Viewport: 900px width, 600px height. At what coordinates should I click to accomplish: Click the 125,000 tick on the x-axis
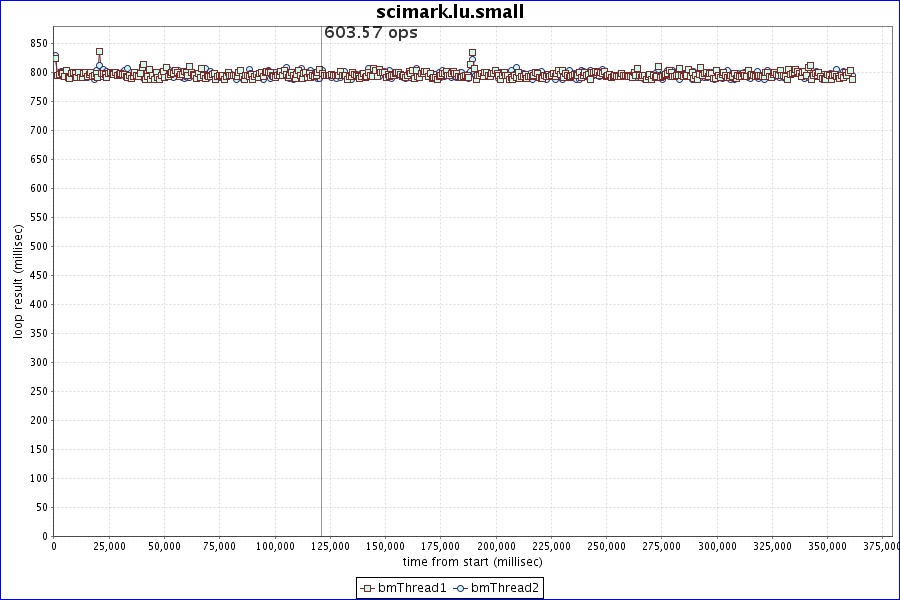pos(330,546)
